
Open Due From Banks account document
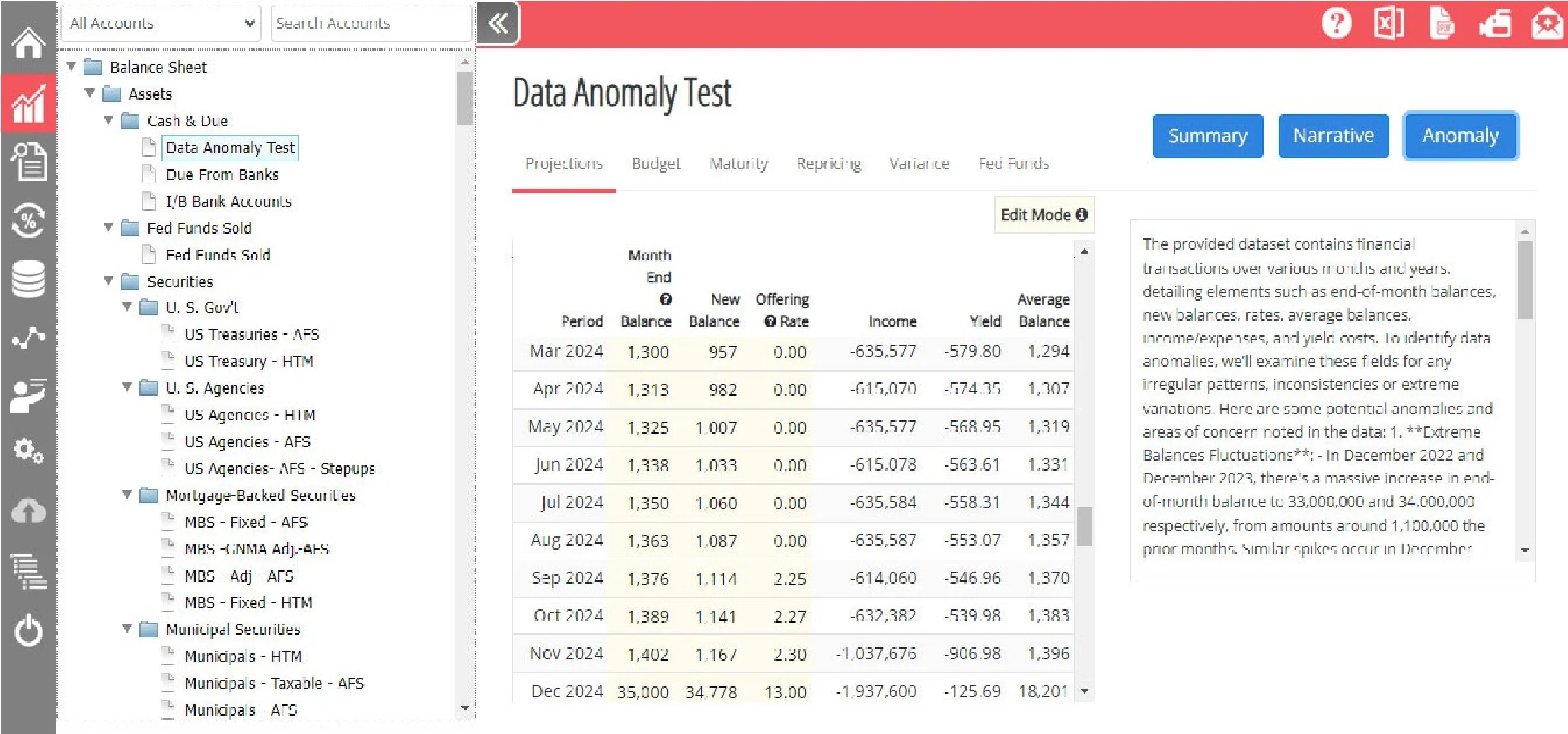pyautogui.click(x=222, y=174)
